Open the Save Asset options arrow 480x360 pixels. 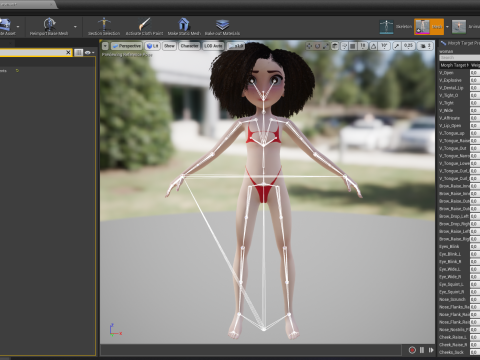(x=18, y=27)
